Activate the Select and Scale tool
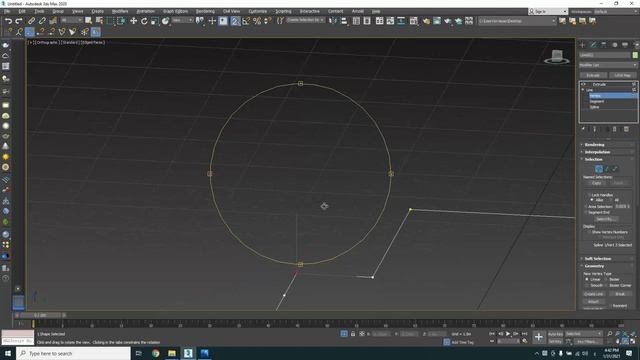The width and height of the screenshot is (640, 360). [x=155, y=21]
